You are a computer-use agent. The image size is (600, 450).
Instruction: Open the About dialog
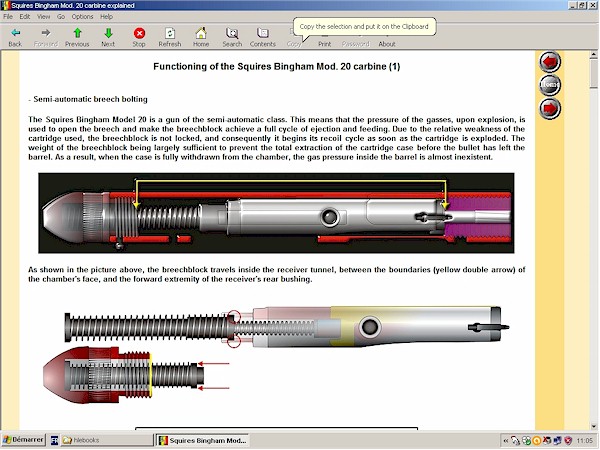(387, 44)
